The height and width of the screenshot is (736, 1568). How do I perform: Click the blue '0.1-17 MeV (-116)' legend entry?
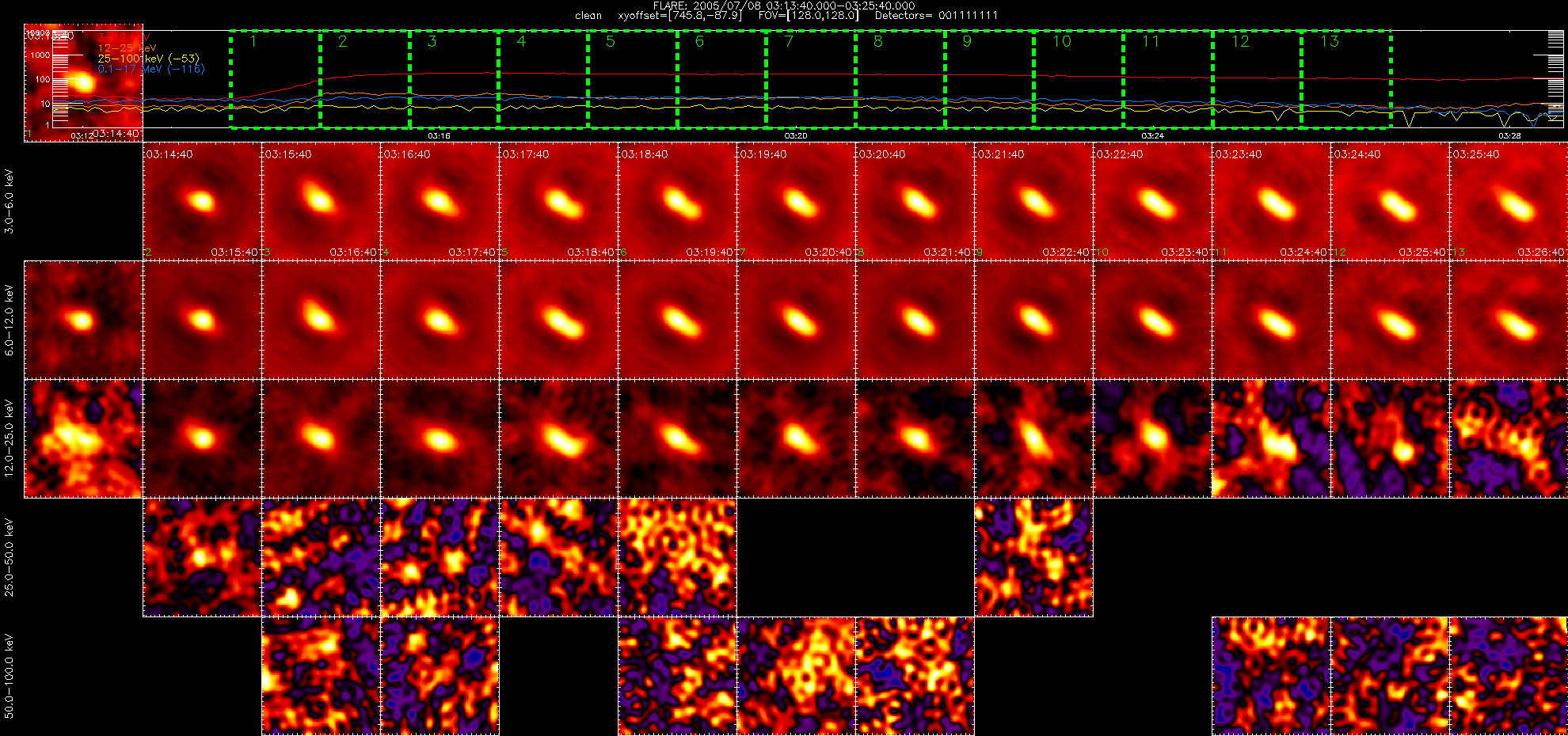tap(150, 69)
